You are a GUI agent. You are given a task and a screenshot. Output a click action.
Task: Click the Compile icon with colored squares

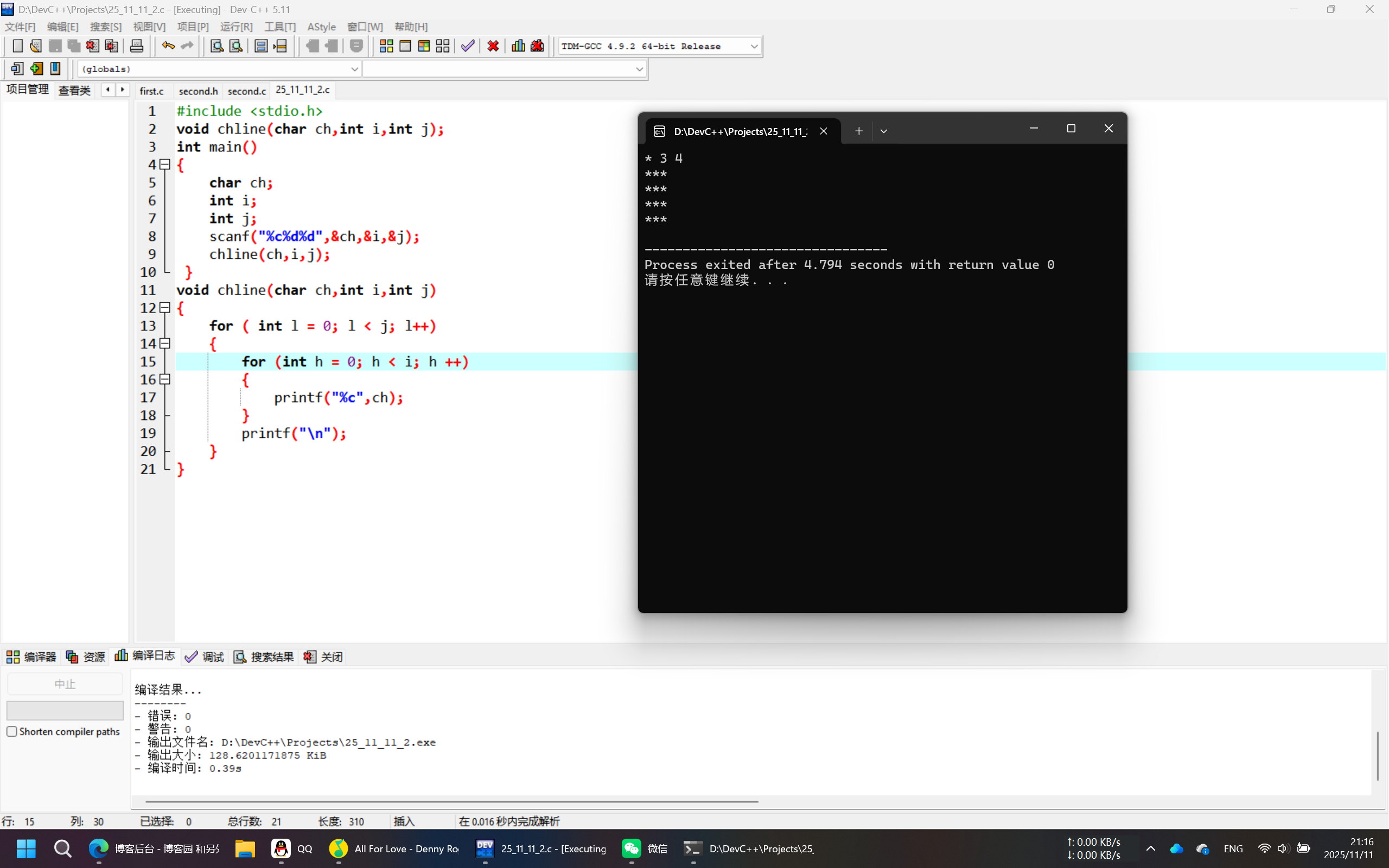point(386,46)
